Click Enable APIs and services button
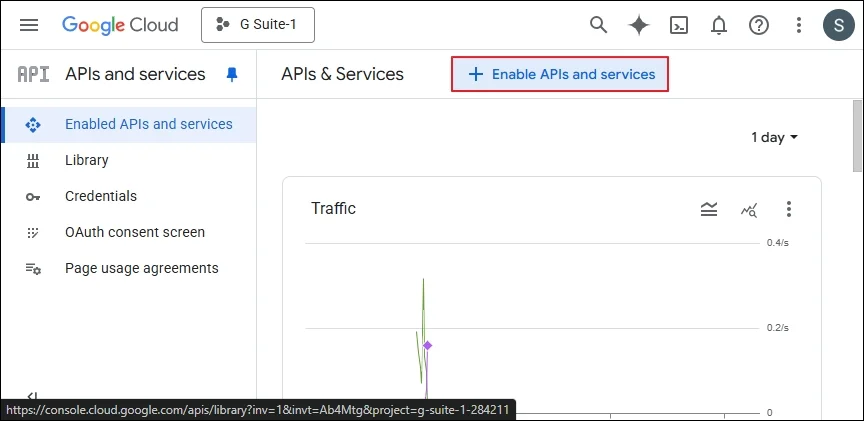The height and width of the screenshot is (421, 864). (560, 74)
